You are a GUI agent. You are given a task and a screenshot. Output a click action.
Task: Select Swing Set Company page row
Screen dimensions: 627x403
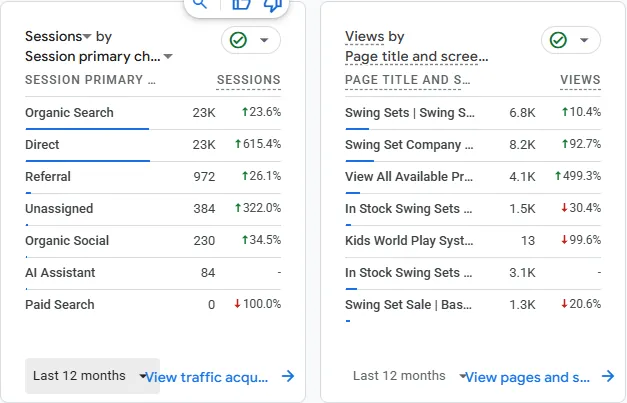pyautogui.click(x=473, y=145)
